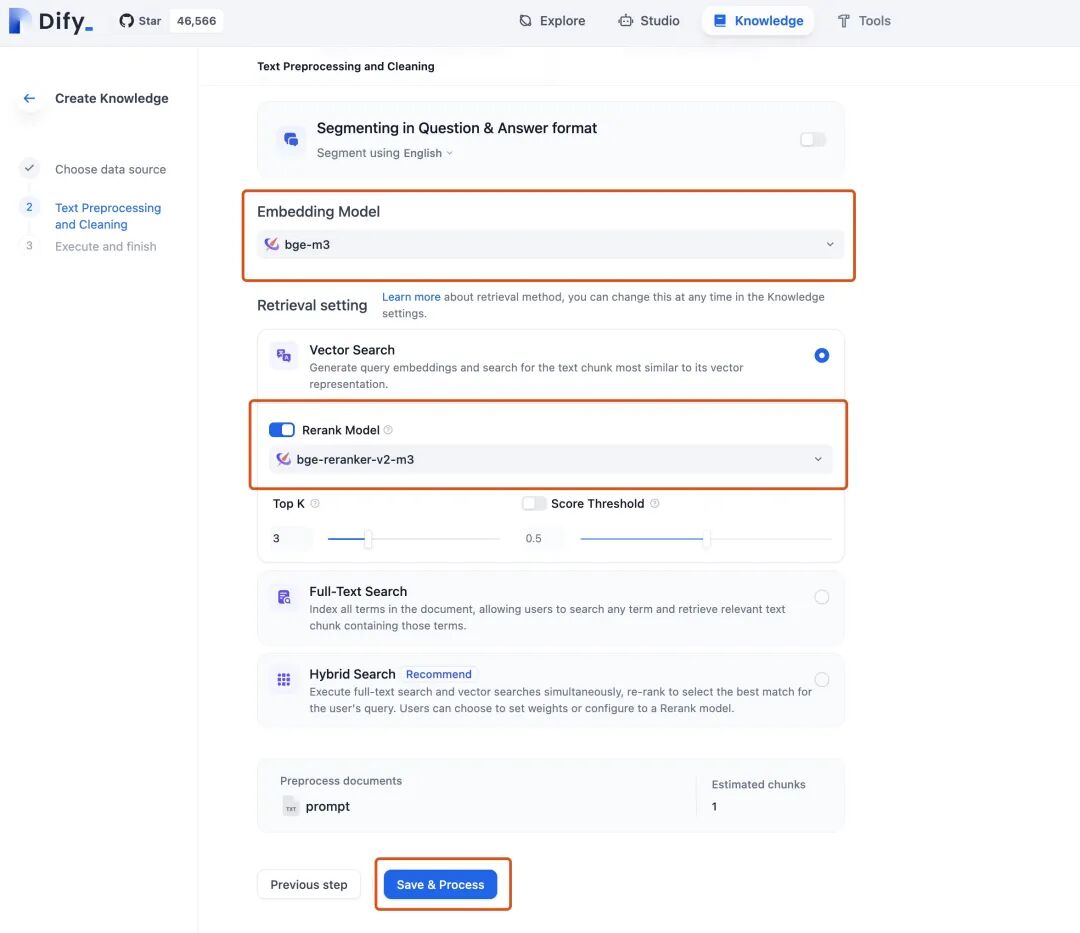The width and height of the screenshot is (1080, 933).
Task: Click the checkmark icon for Choose data source
Action: point(29,168)
